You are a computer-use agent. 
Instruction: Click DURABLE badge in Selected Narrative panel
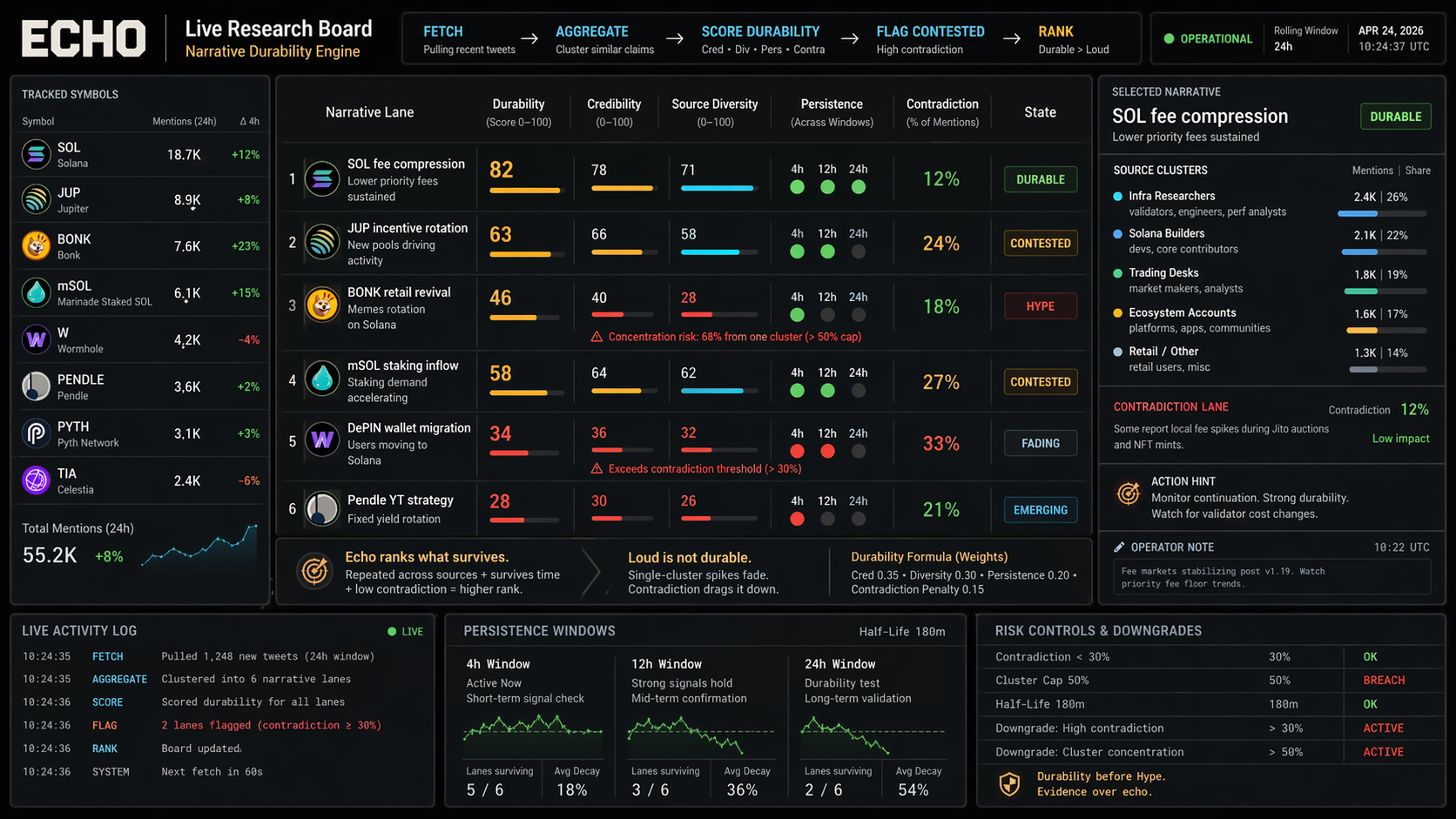(x=1396, y=117)
